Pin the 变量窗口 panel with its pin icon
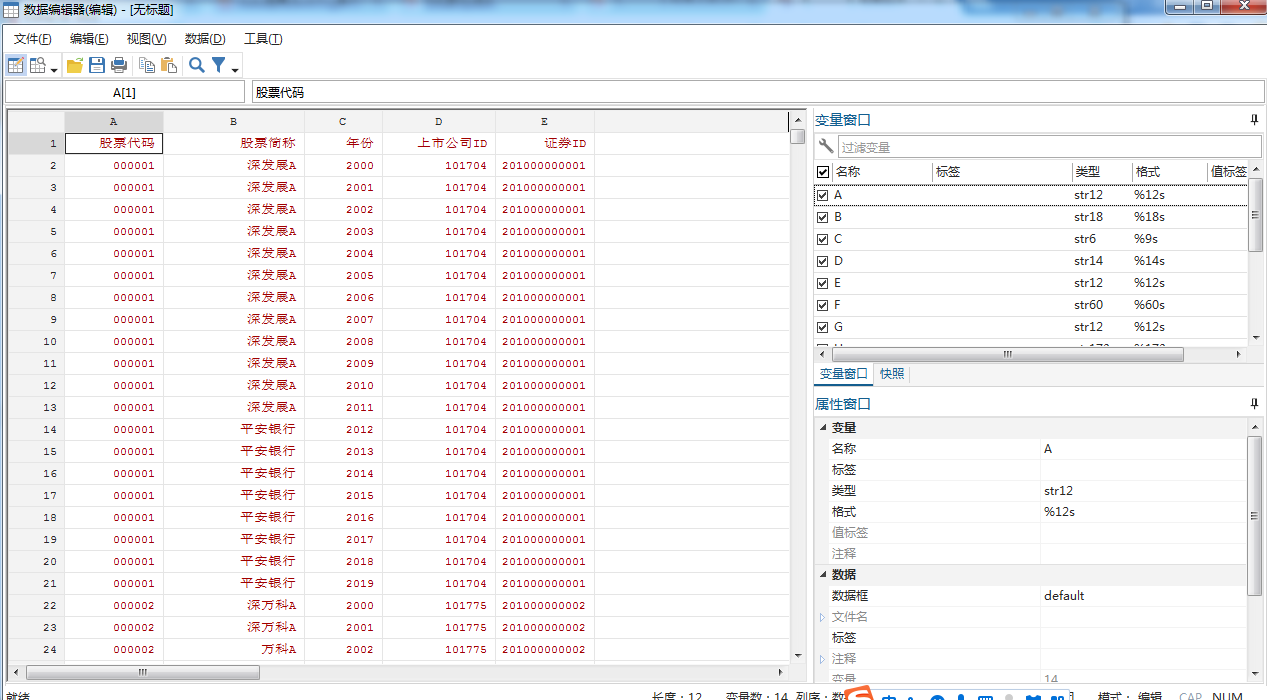The height and width of the screenshot is (700, 1267). point(1254,120)
